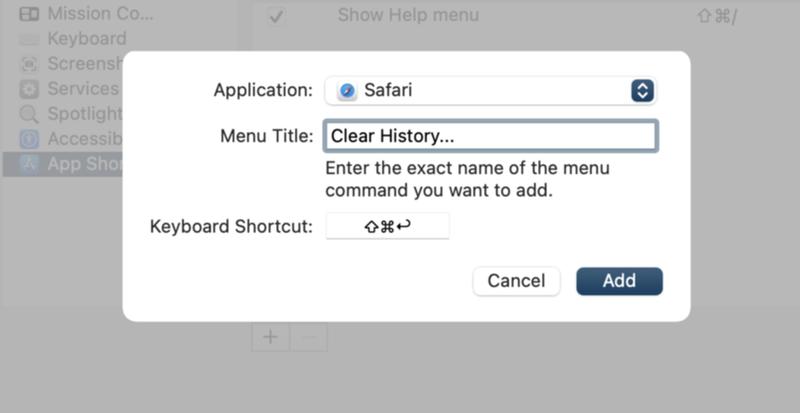Click the Keyboard Shortcut recorder field
This screenshot has height=413, width=800.
tap(387, 226)
